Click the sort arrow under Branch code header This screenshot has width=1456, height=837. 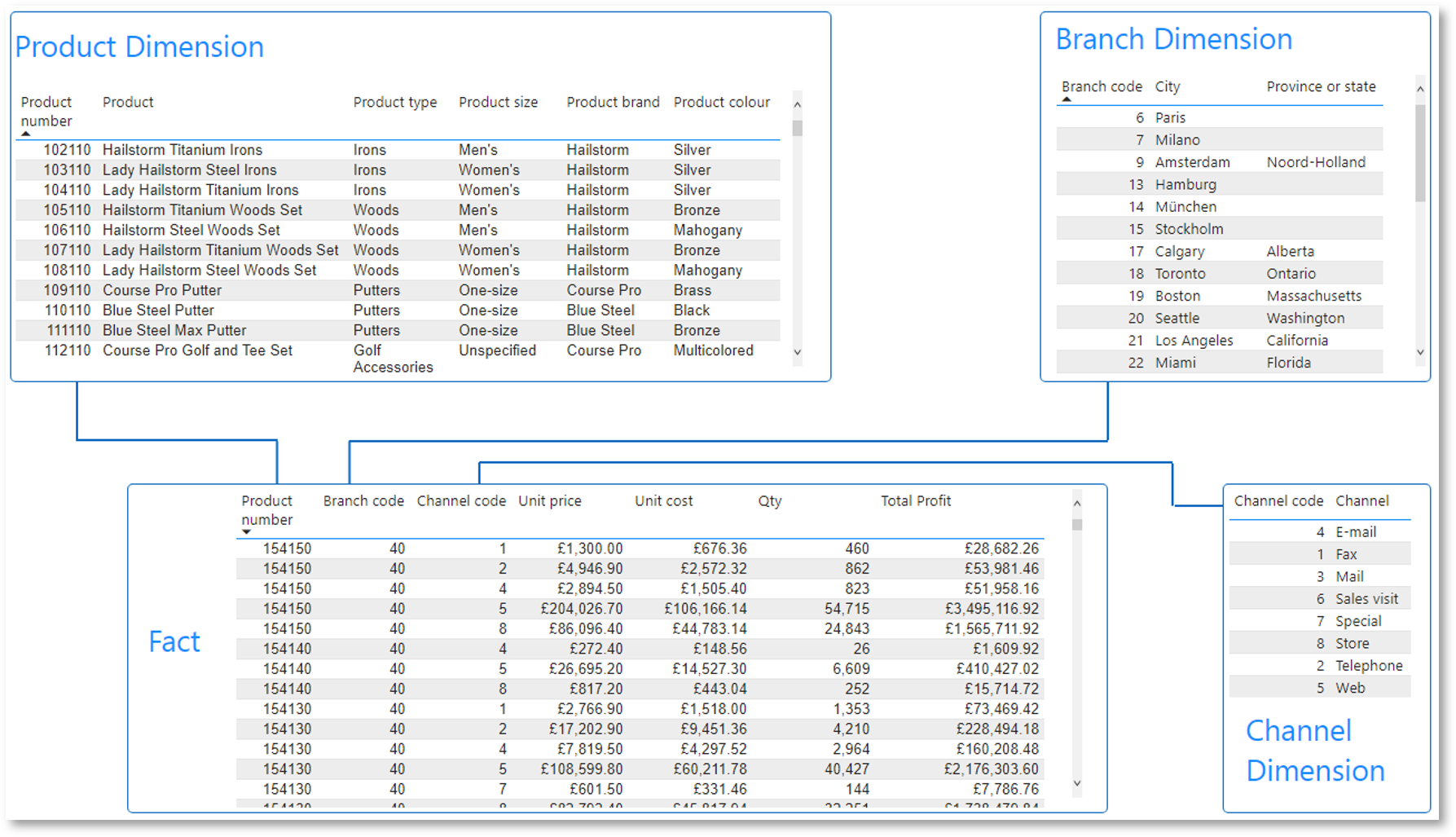pos(1067,99)
